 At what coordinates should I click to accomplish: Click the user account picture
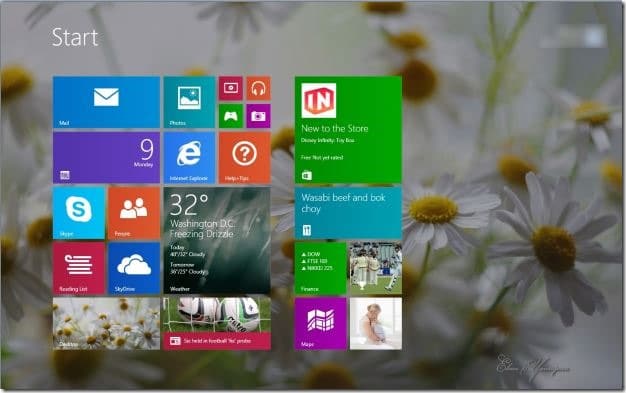click(594, 37)
